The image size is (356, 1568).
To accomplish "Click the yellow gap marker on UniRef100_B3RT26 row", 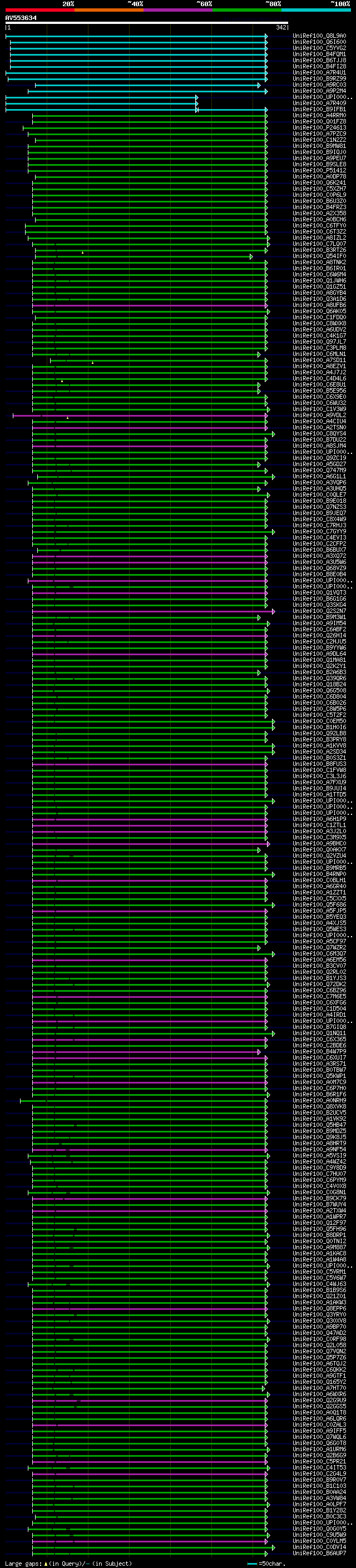I will pyautogui.click(x=83, y=252).
